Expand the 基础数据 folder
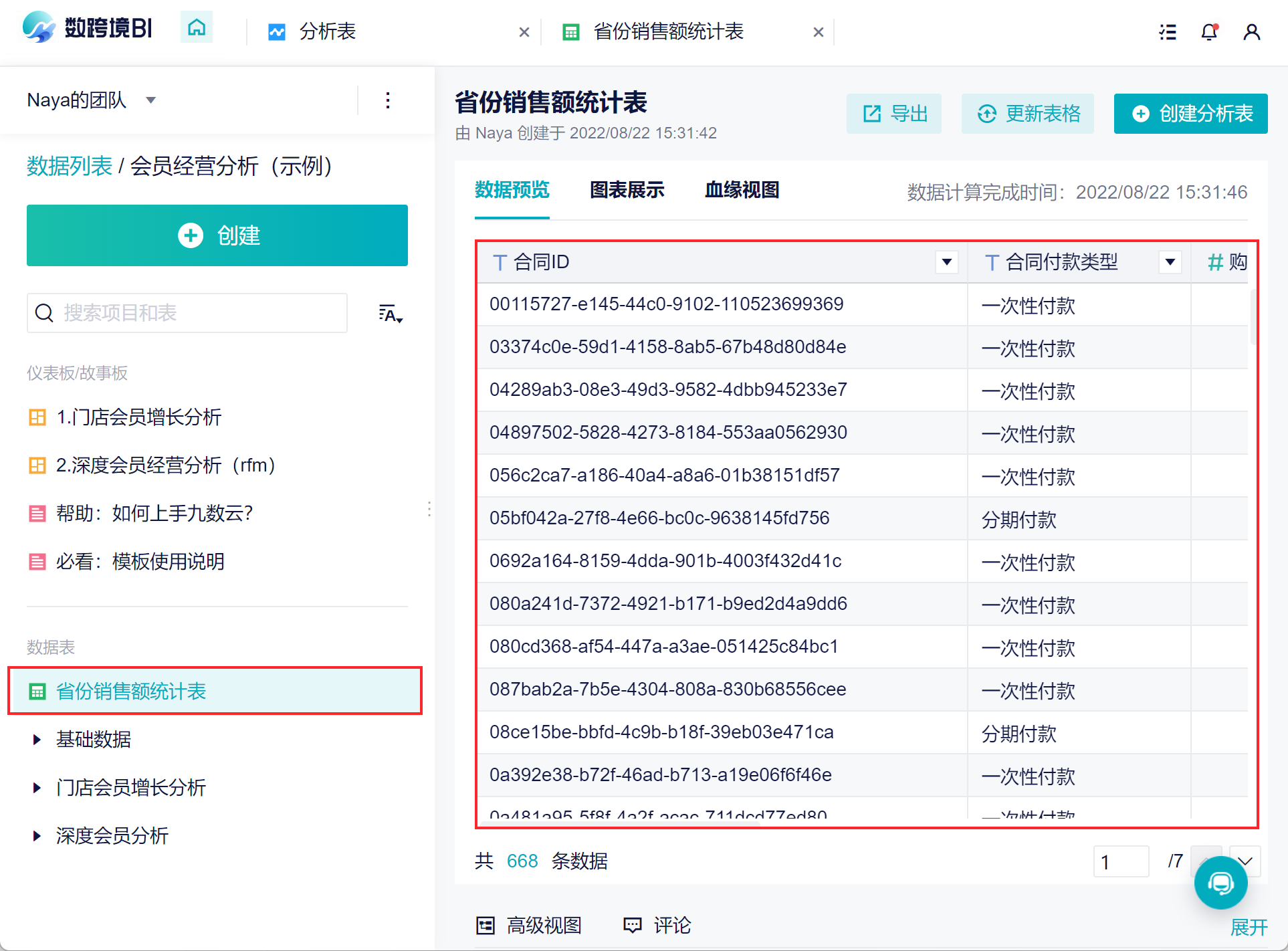This screenshot has width=1288, height=951. (37, 740)
